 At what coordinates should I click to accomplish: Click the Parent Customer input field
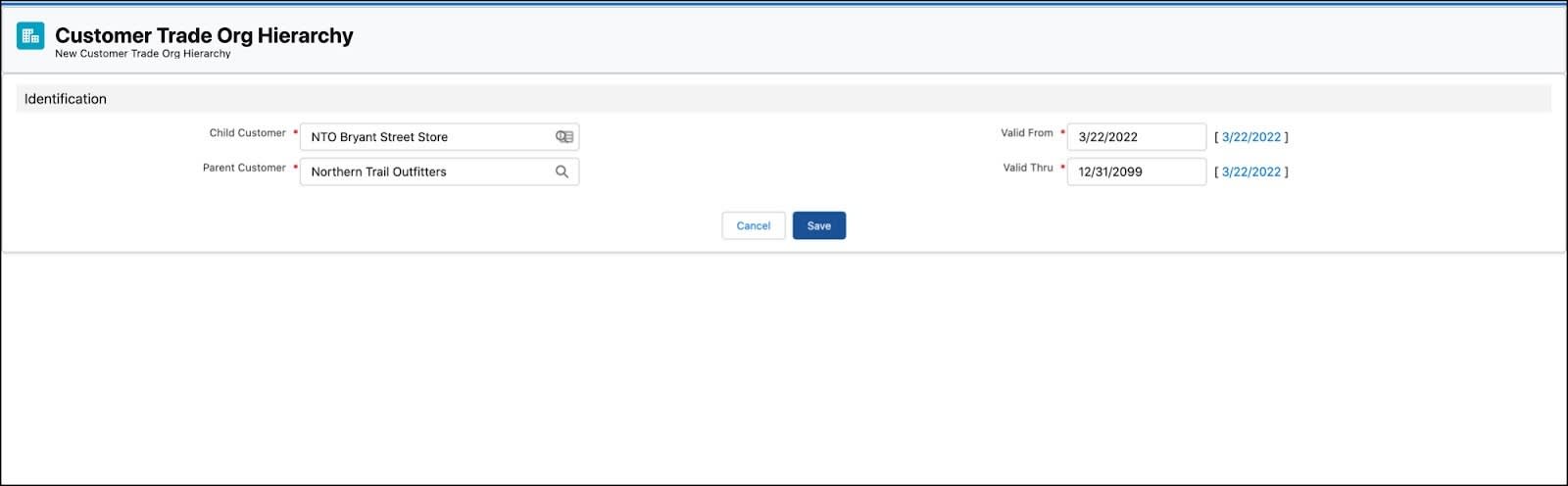(439, 171)
